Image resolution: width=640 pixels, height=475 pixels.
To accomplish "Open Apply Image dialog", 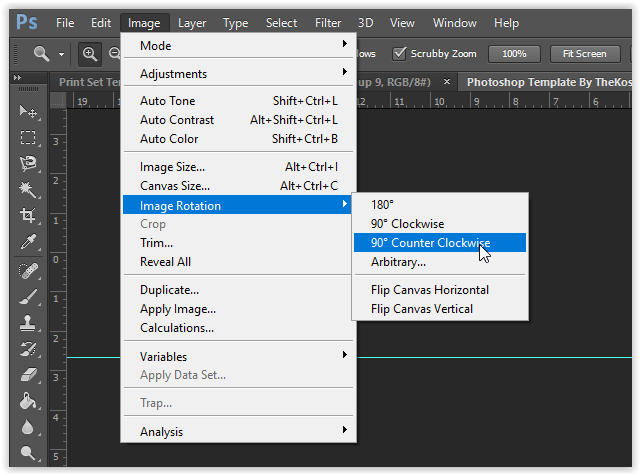I will tap(239, 309).
